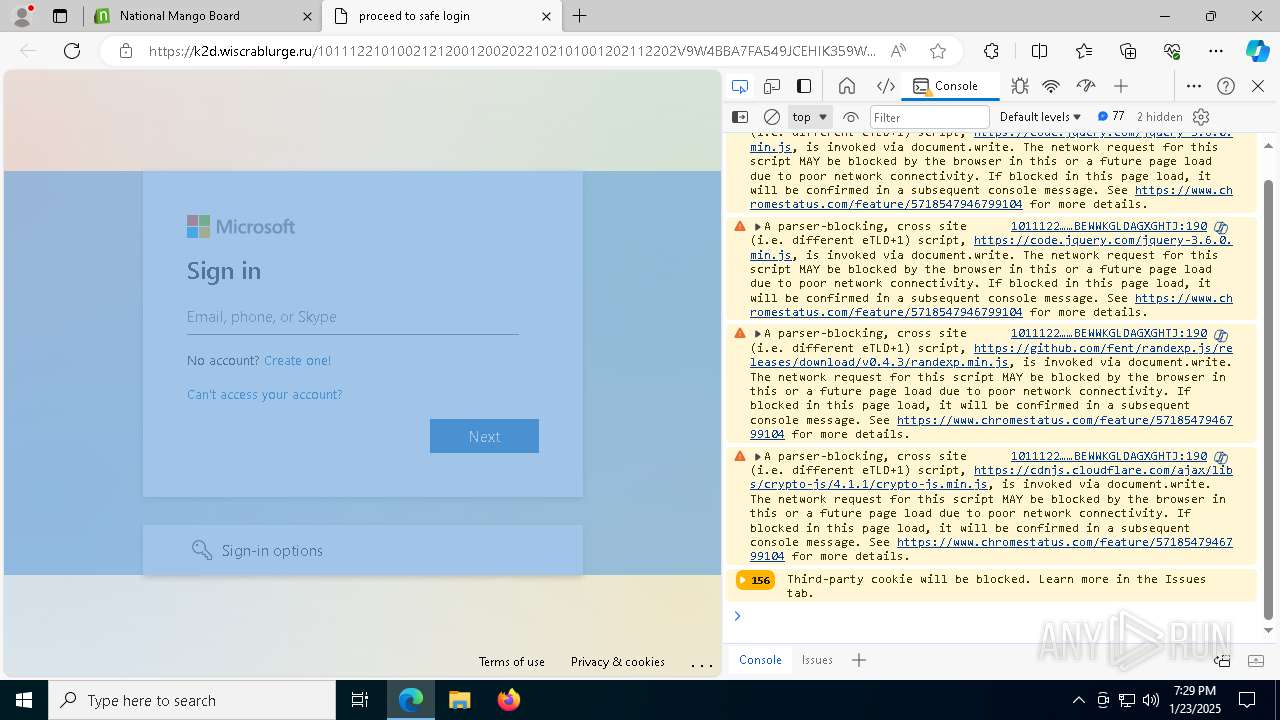1280x720 pixels.
Task: Expand the second jquery parser-blocking warning
Action: coord(758,227)
